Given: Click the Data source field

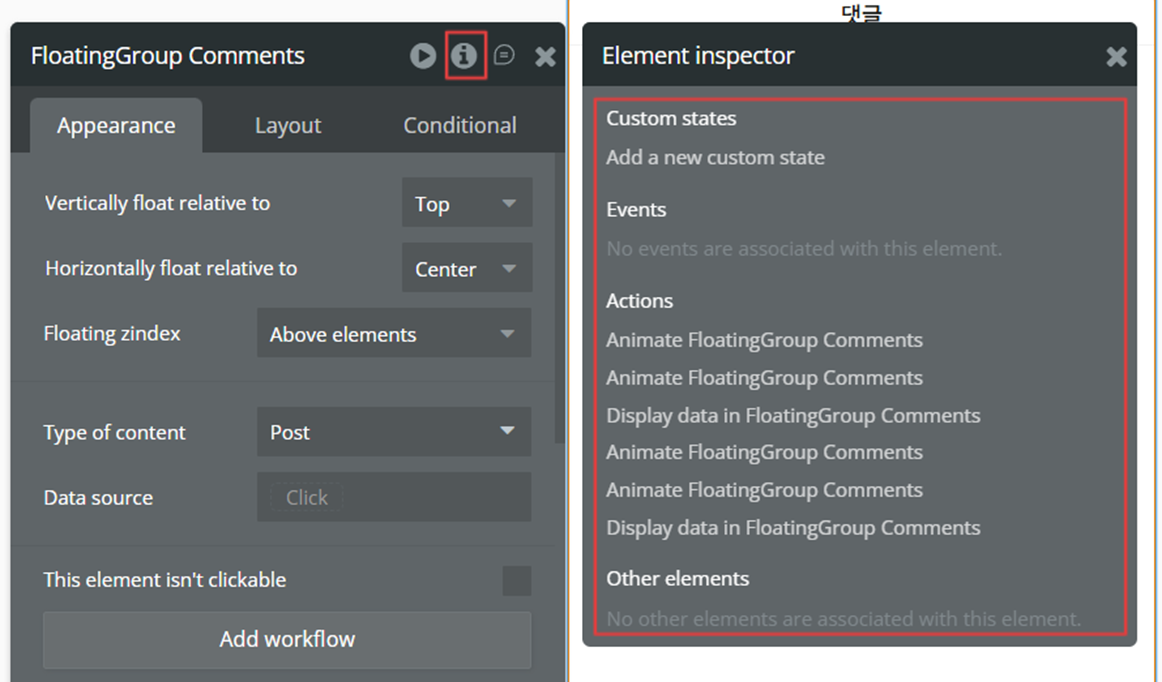Looking at the screenshot, I should (393, 498).
